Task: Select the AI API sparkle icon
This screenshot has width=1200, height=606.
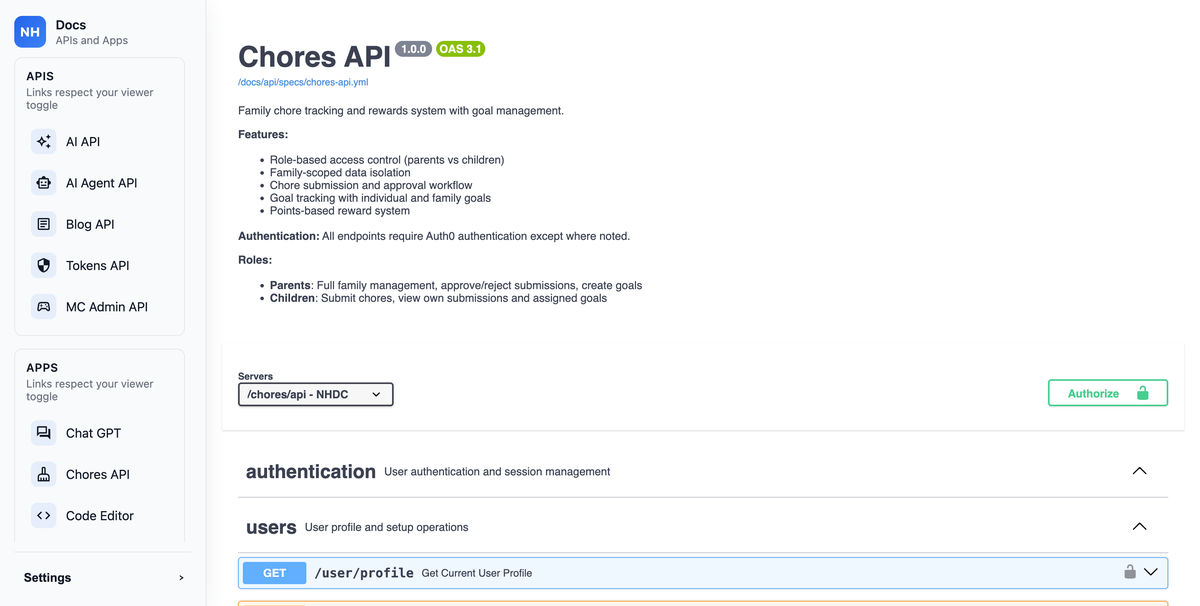Action: pyautogui.click(x=44, y=141)
